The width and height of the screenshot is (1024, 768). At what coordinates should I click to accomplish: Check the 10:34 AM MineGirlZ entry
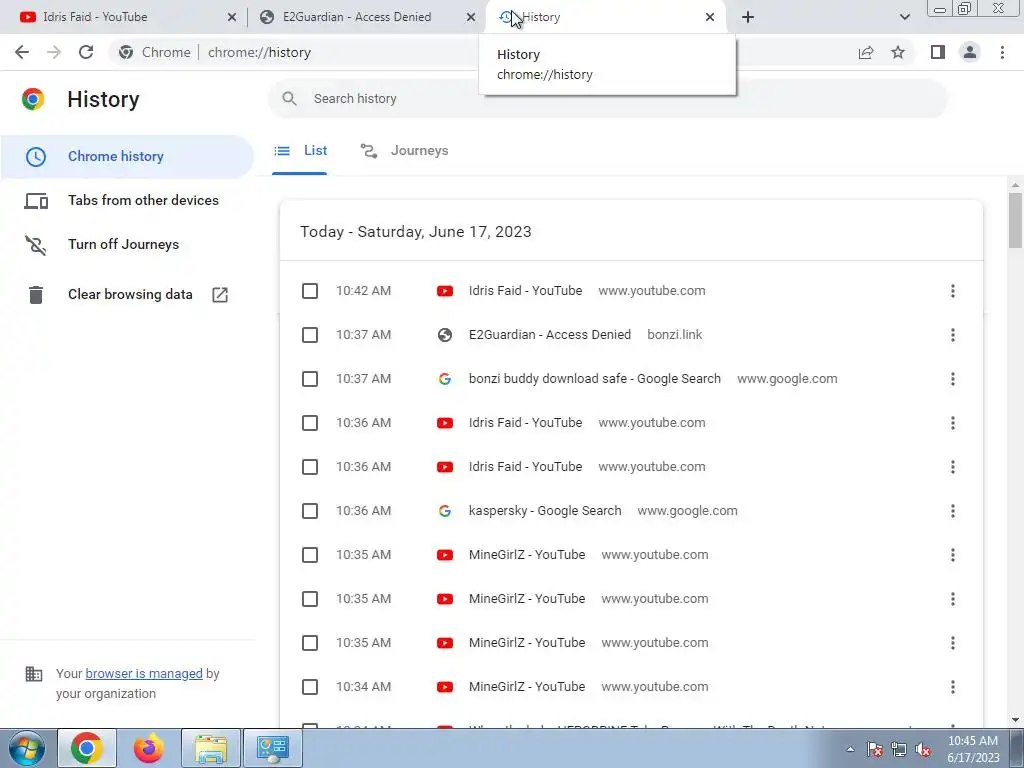(310, 687)
